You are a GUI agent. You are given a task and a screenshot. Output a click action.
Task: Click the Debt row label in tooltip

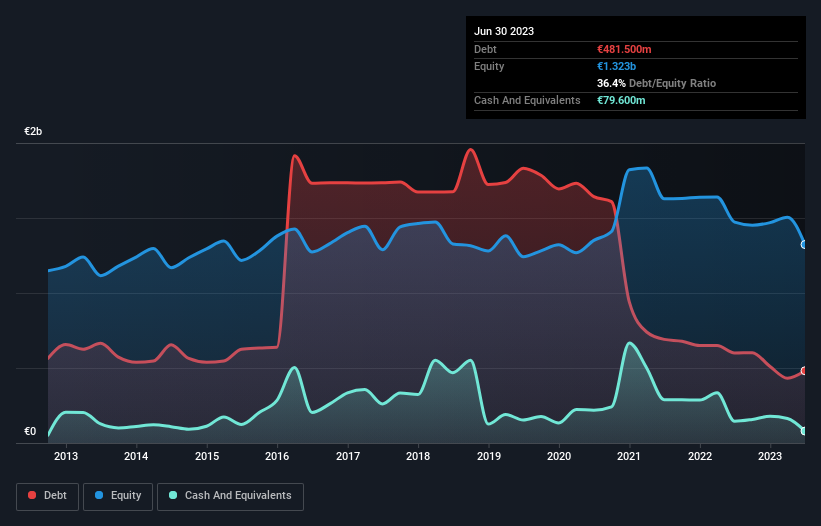(x=485, y=49)
